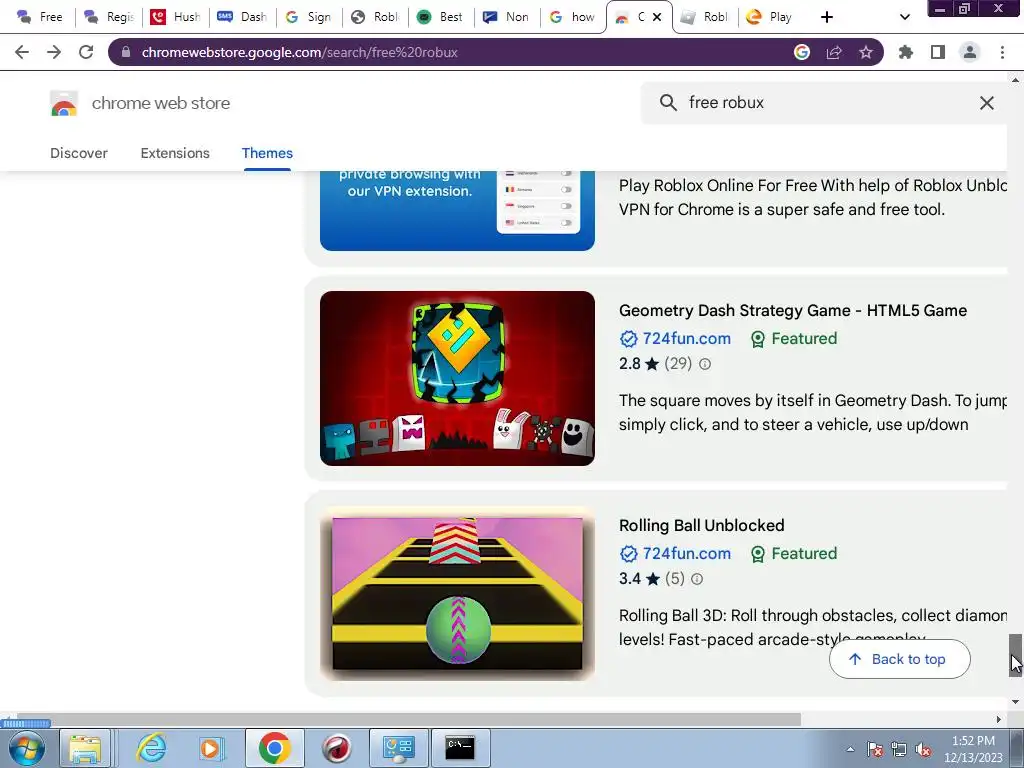The height and width of the screenshot is (768, 1024).
Task: Go forward to the next page
Action: point(54,52)
